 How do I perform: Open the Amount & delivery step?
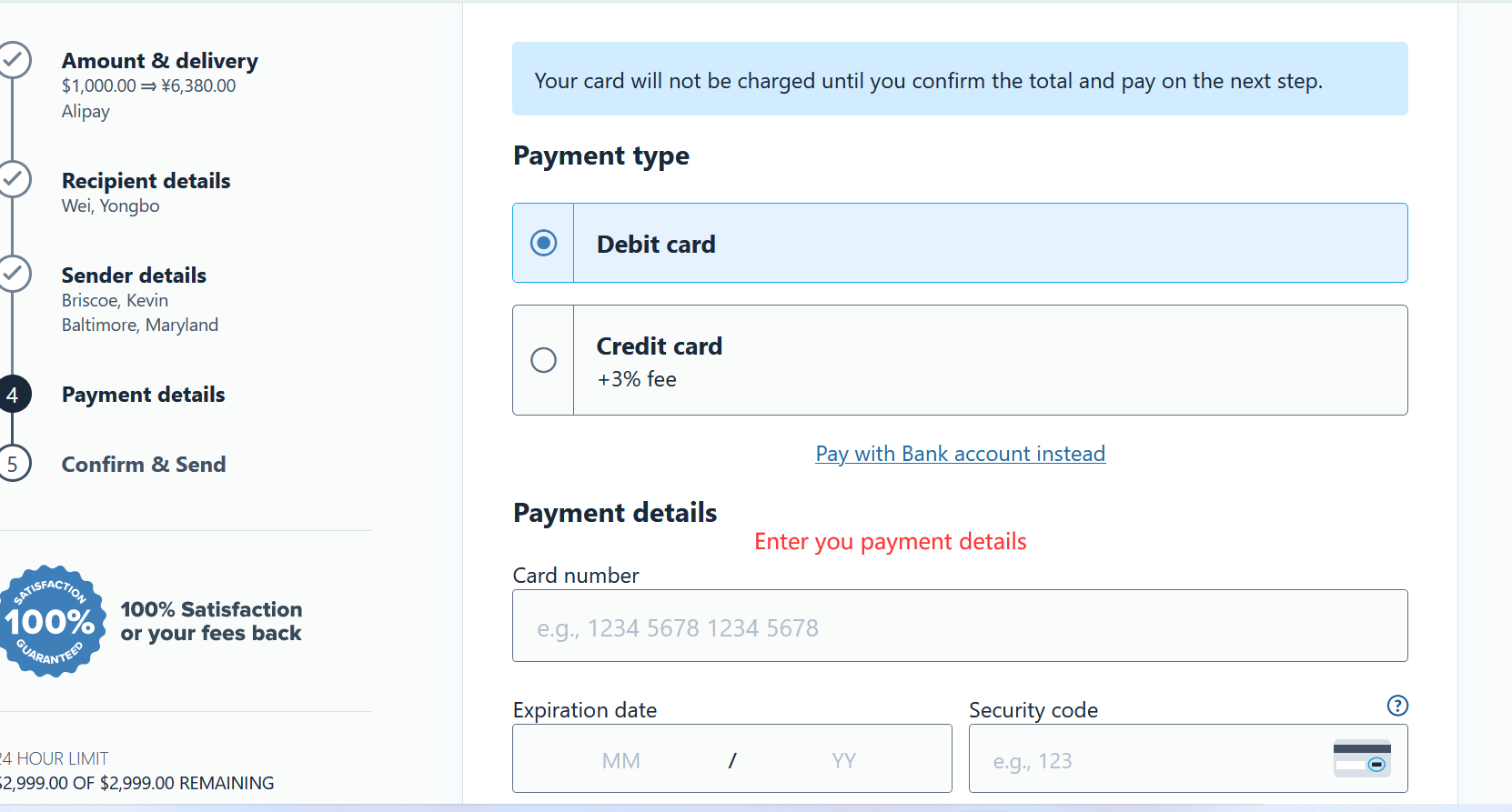click(159, 61)
